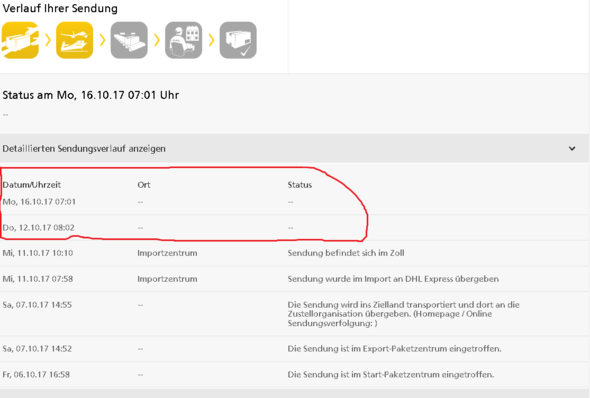Viewport: 590px width, 398px height.
Task: Select date 'Mo, 16.10.17 07:01' row
Action: [x=39, y=202]
